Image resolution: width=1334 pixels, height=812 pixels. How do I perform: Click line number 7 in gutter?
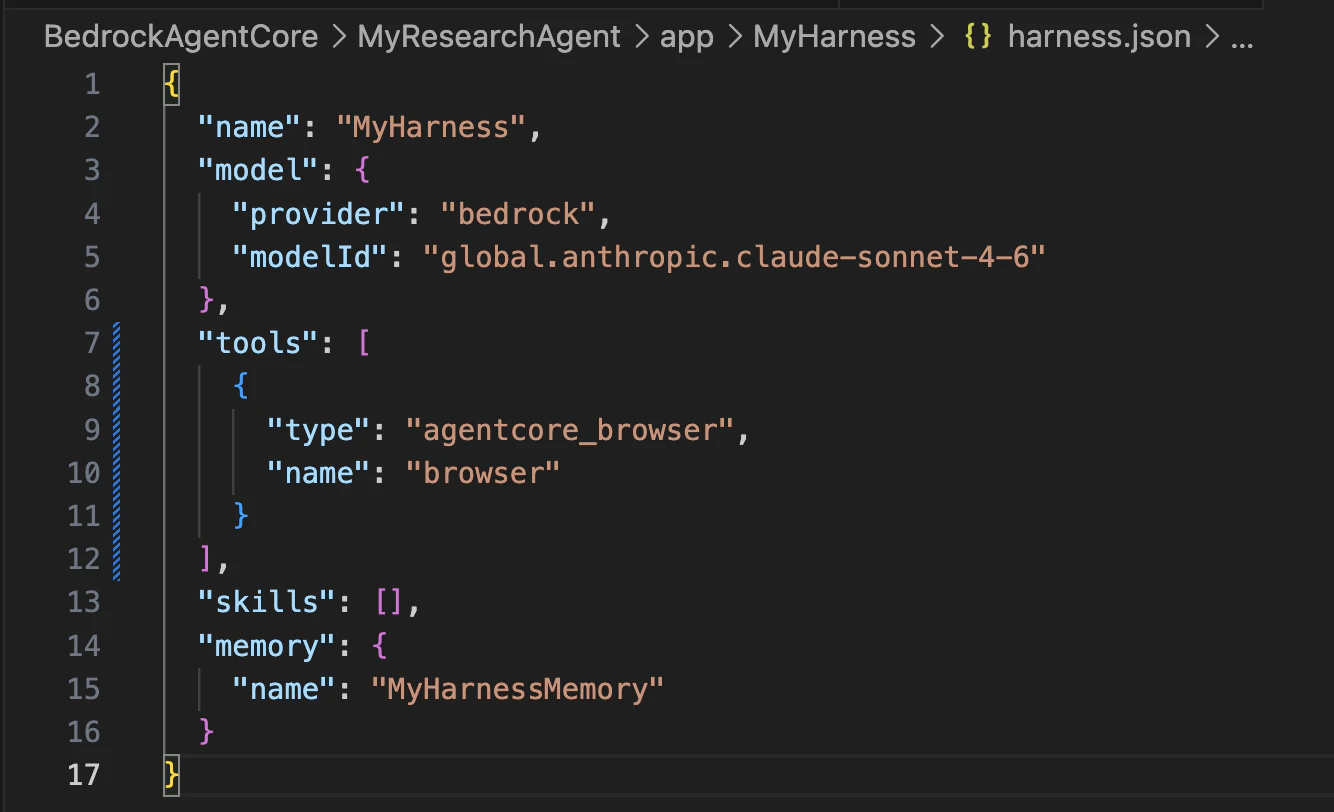point(92,343)
